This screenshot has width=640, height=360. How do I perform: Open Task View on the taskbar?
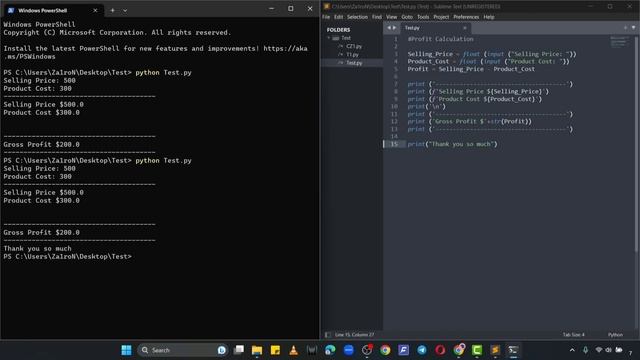pyautogui.click(x=239, y=350)
